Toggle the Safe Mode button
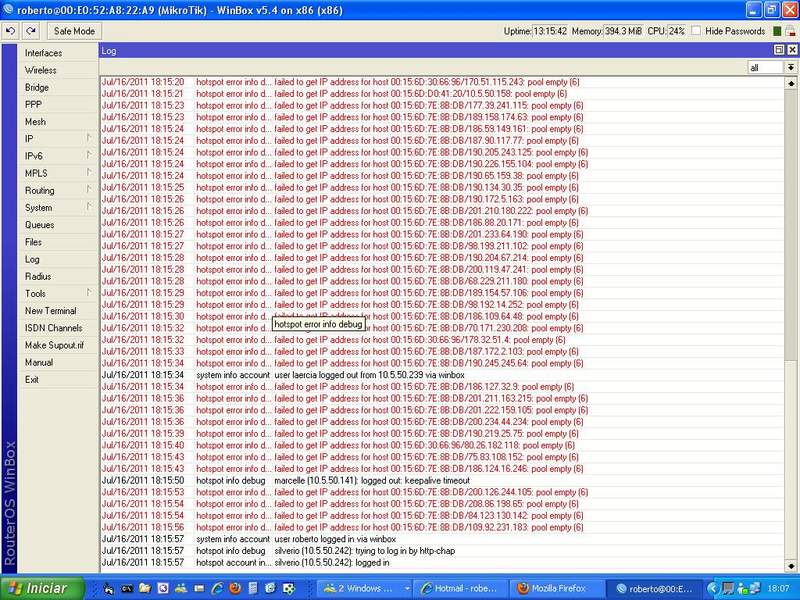 click(x=74, y=31)
